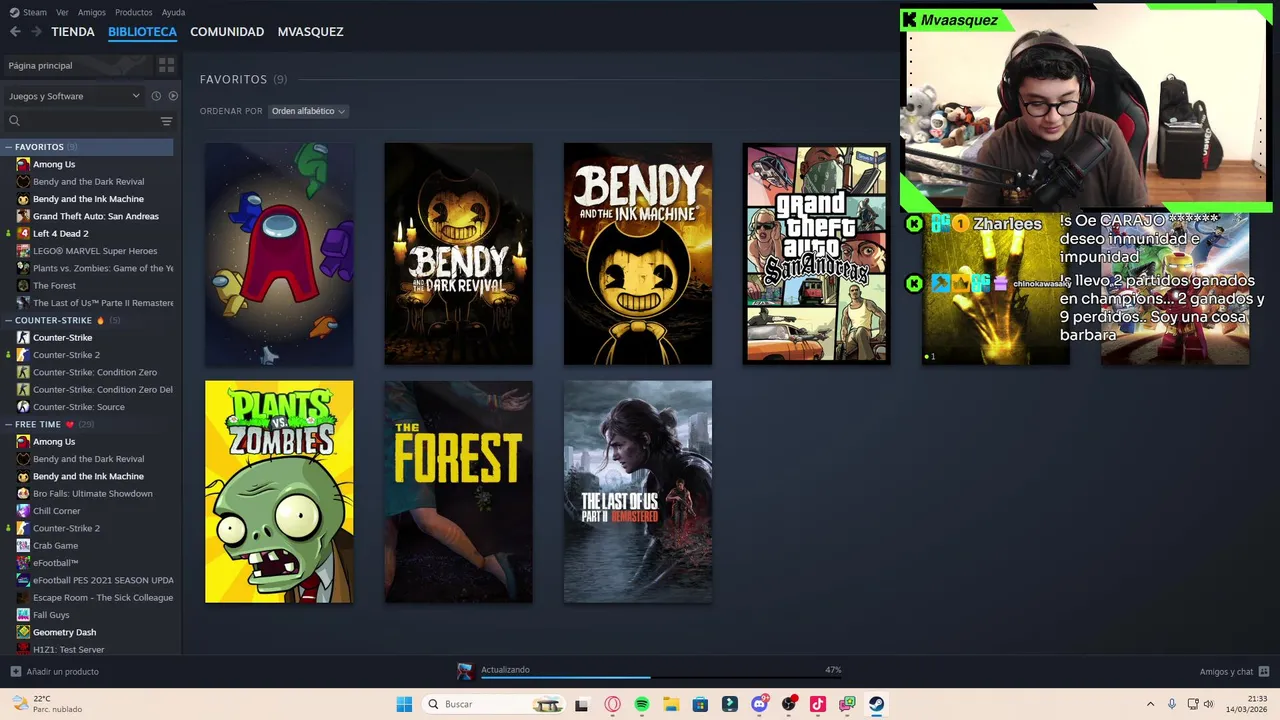This screenshot has width=1280, height=720.
Task: Click the Geometry Dash game icon
Action: coord(23,632)
